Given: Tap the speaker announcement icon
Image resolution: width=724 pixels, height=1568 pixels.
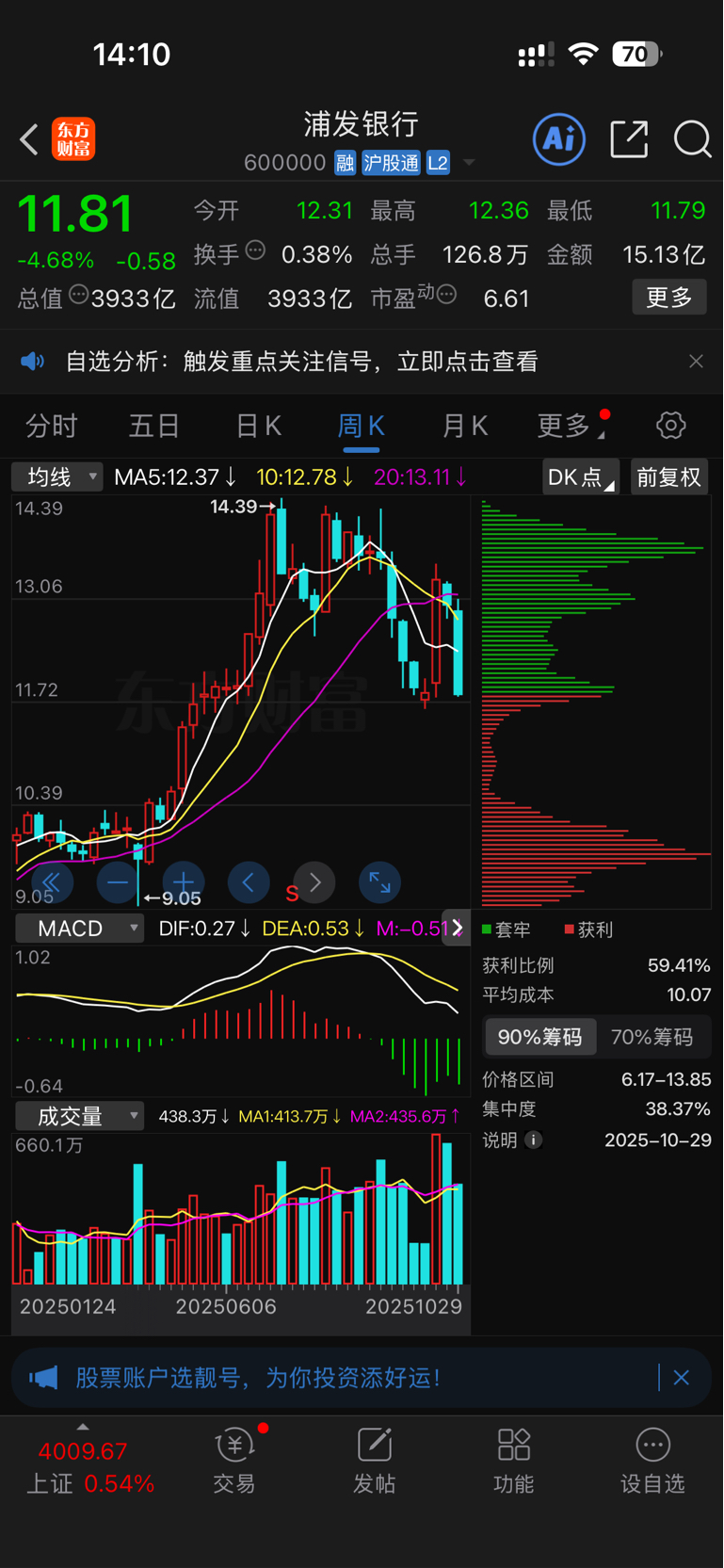Looking at the screenshot, I should click(33, 362).
